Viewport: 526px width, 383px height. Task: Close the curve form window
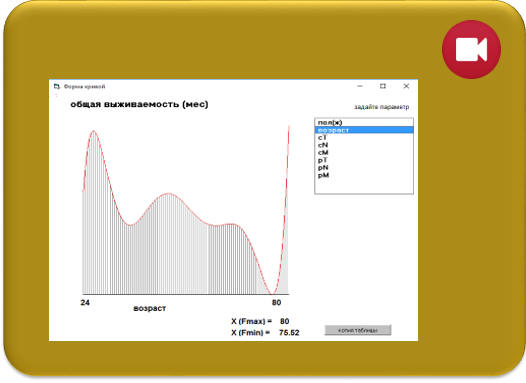406,86
